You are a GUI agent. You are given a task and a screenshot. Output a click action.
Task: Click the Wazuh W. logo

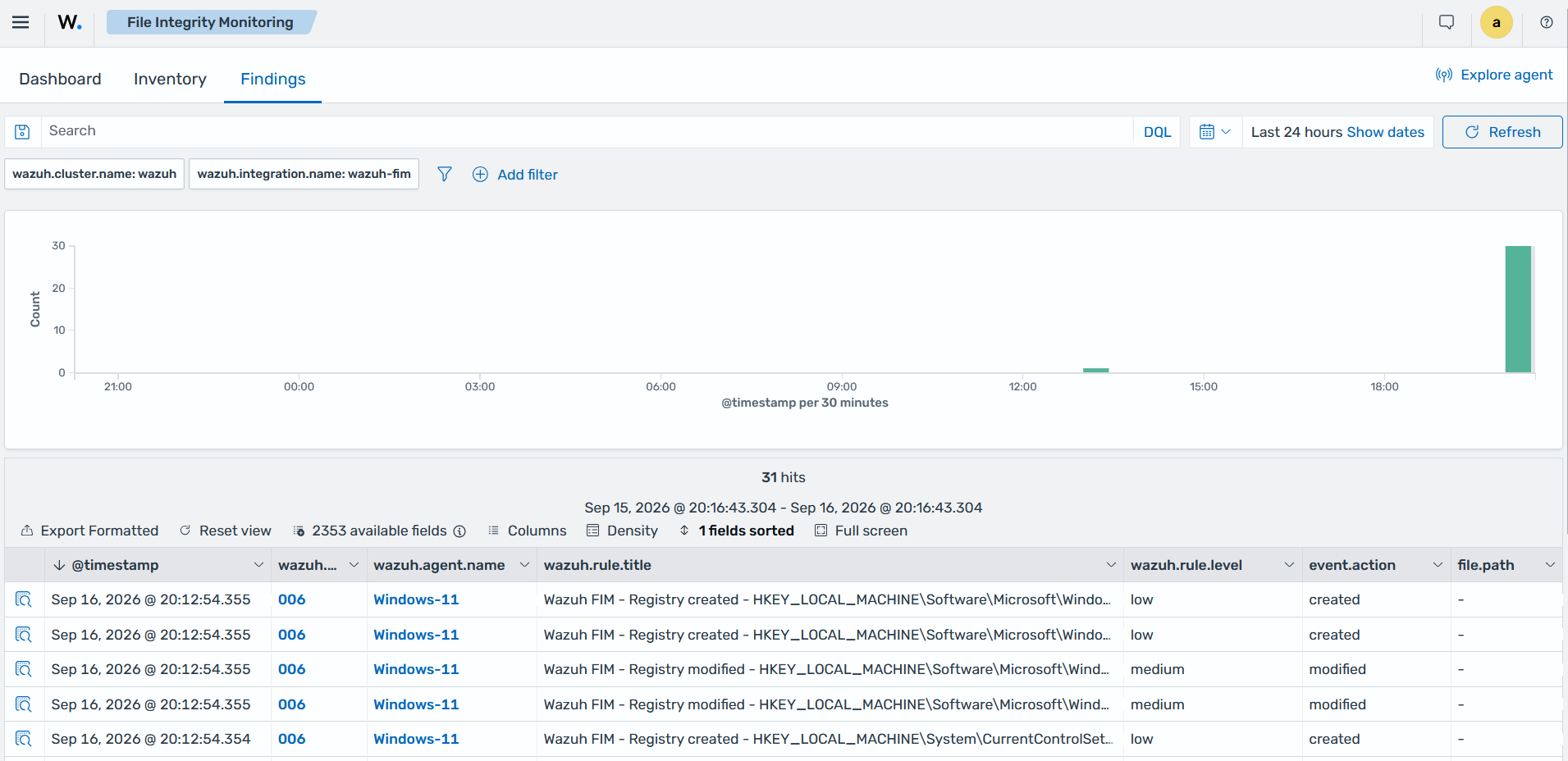(x=70, y=22)
